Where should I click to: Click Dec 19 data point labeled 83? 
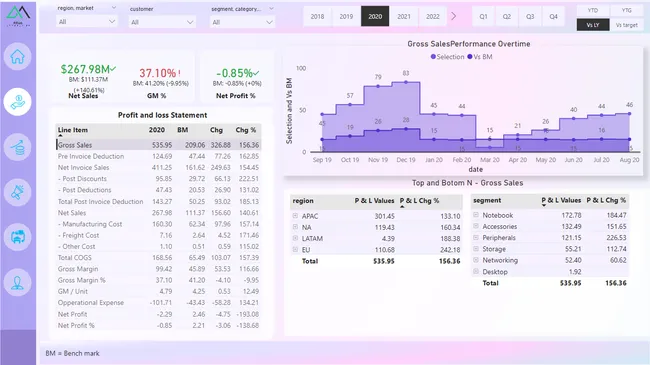[x=406, y=82]
